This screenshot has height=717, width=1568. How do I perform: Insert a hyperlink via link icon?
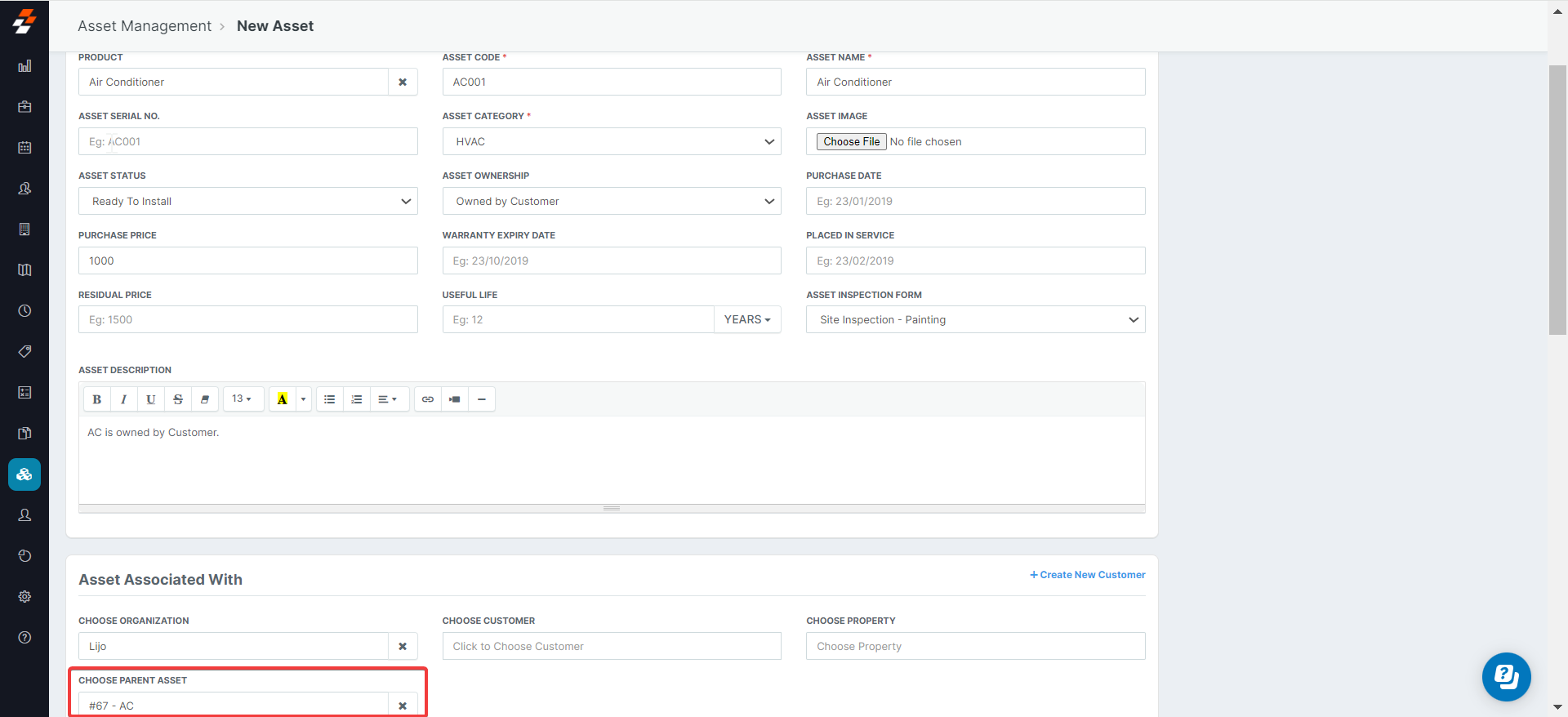coord(428,399)
